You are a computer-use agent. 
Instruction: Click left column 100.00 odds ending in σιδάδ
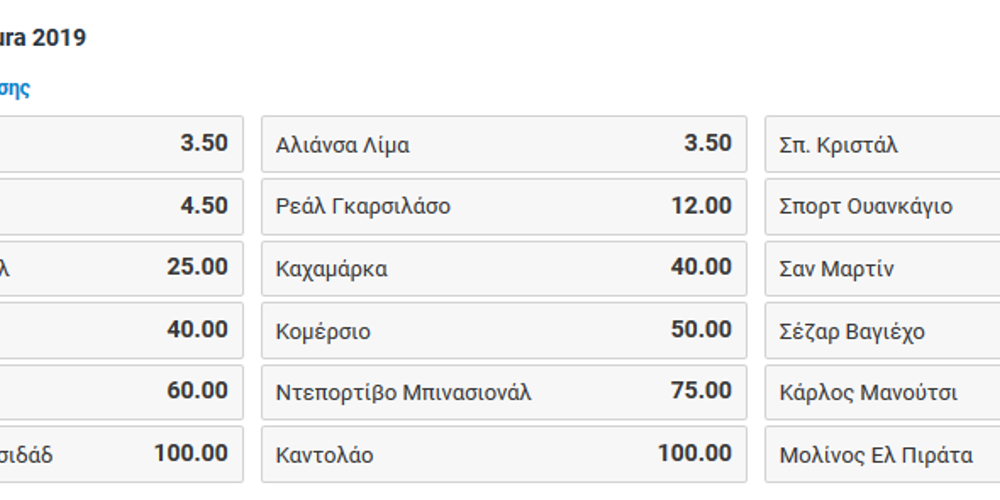pyautogui.click(x=121, y=454)
